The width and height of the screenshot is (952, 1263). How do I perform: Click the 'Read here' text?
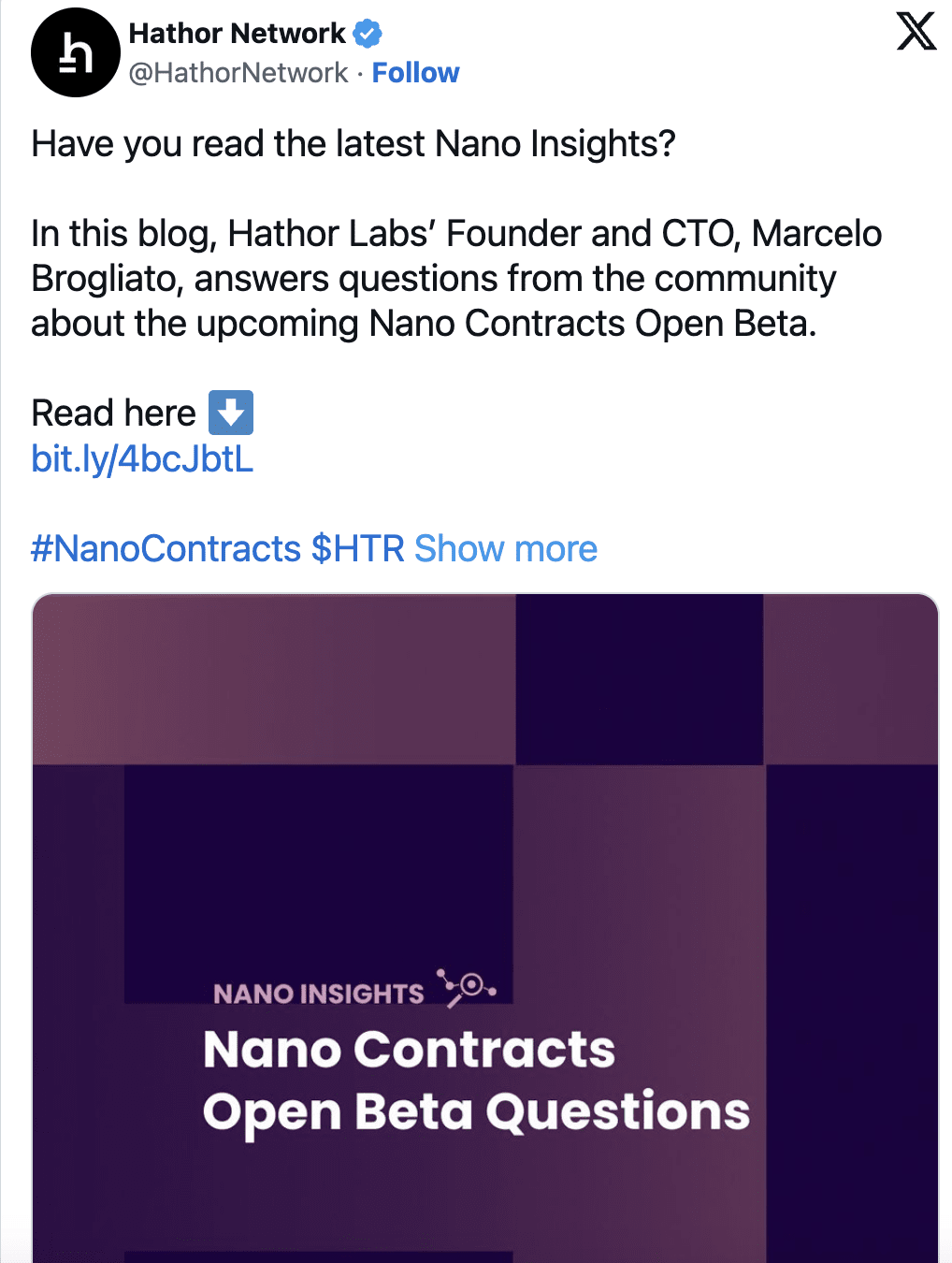tap(113, 414)
